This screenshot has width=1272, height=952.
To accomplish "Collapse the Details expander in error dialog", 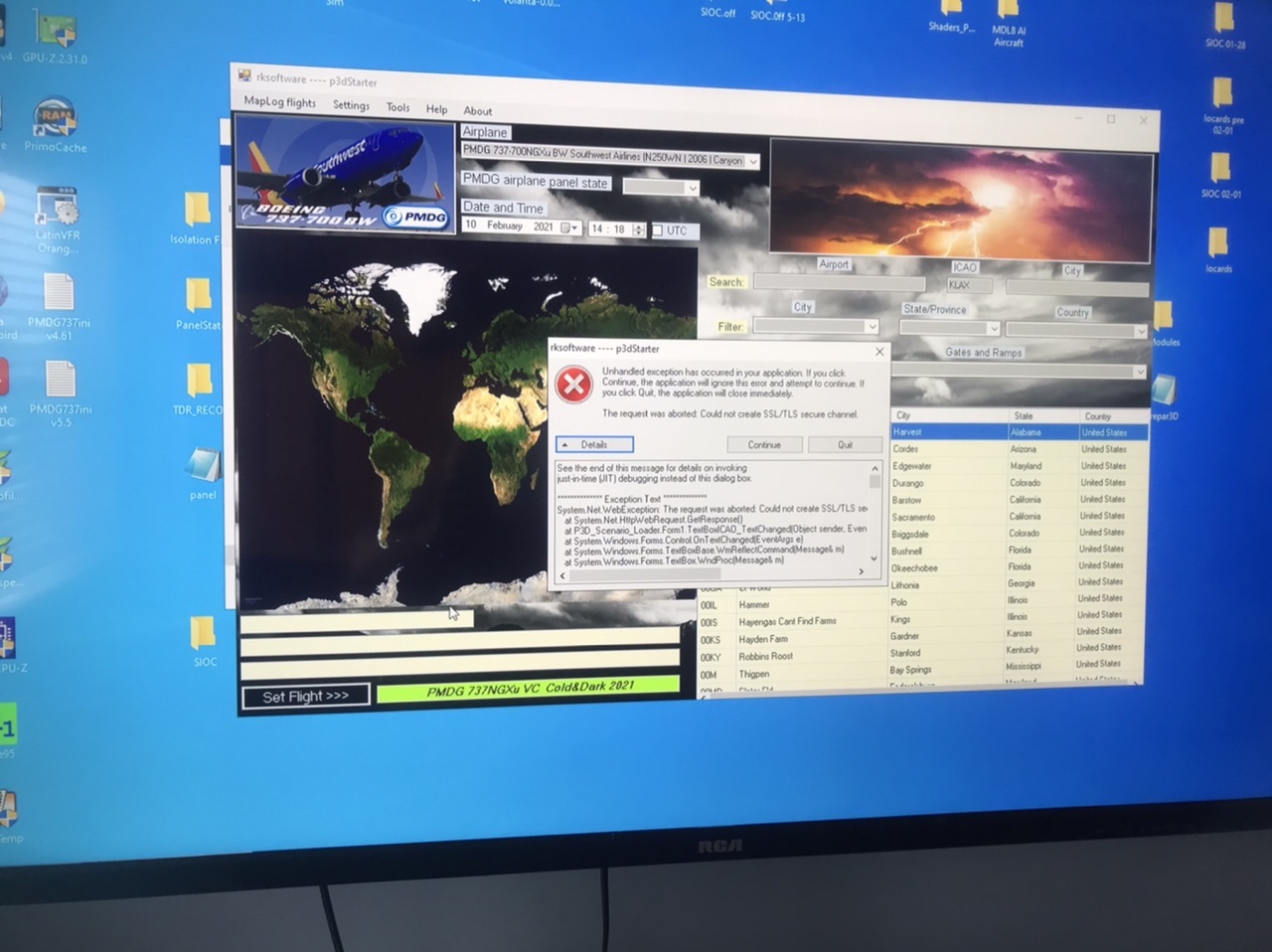I will click(x=594, y=445).
